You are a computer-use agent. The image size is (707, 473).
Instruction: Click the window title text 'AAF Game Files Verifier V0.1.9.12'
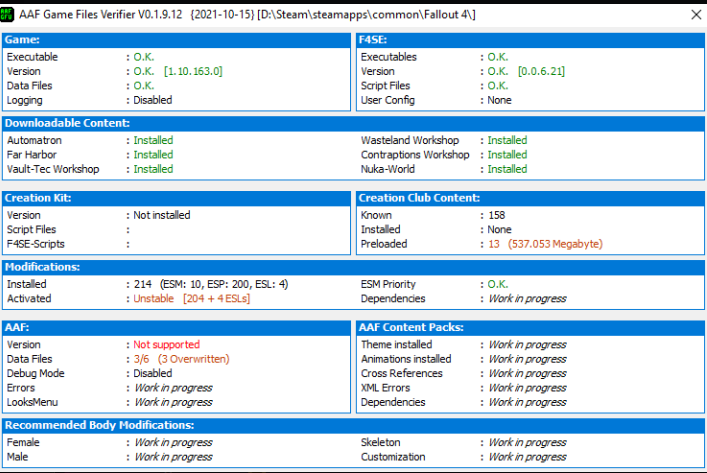(101, 14)
